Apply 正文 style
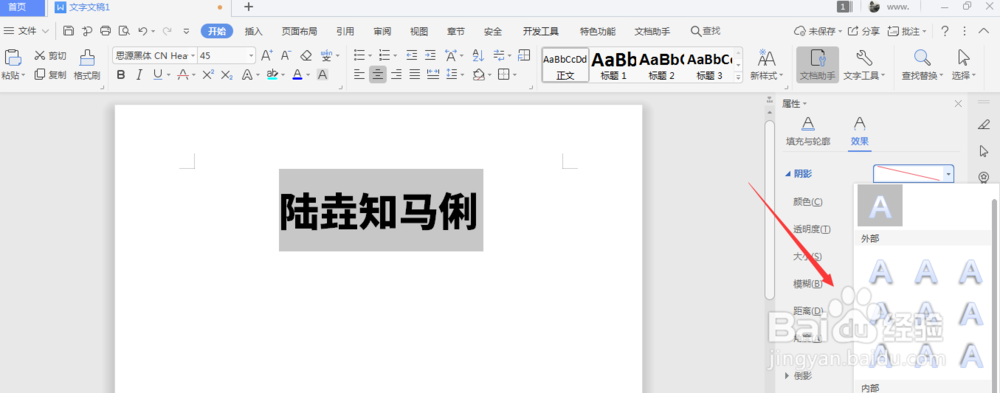This screenshot has height=393, width=1000. [566, 65]
